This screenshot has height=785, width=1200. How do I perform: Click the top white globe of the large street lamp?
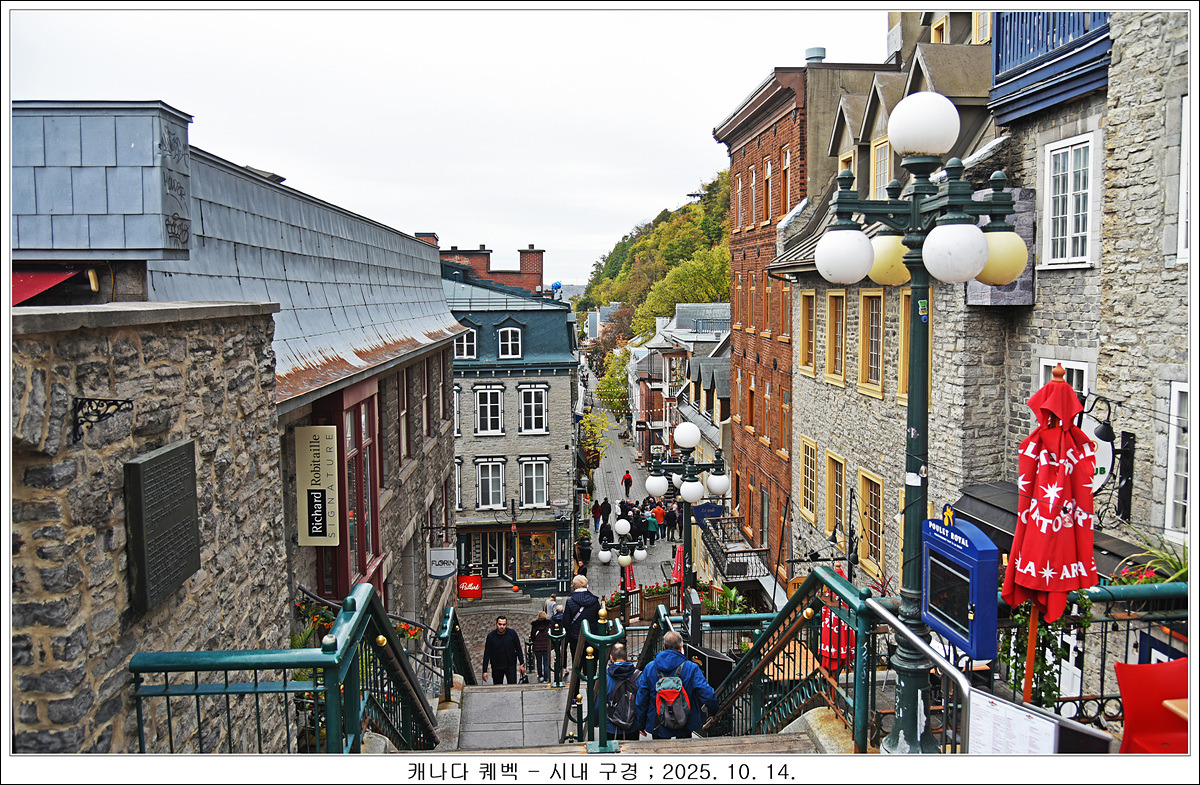[923, 124]
